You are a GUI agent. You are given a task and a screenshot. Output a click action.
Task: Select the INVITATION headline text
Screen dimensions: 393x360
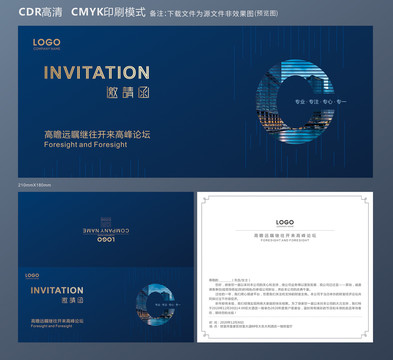pyautogui.click(x=97, y=73)
